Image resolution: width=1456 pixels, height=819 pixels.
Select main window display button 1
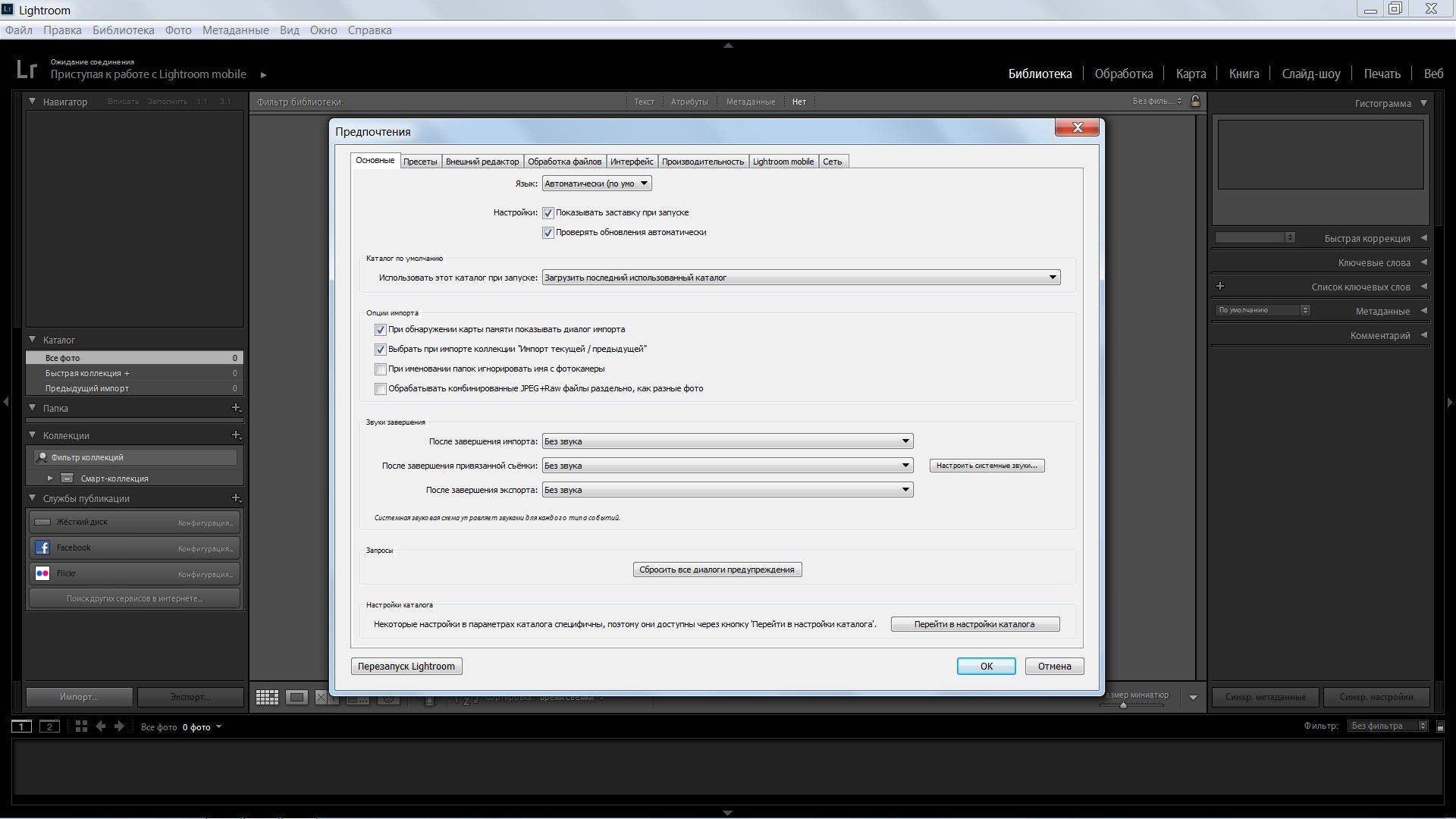tap(21, 726)
